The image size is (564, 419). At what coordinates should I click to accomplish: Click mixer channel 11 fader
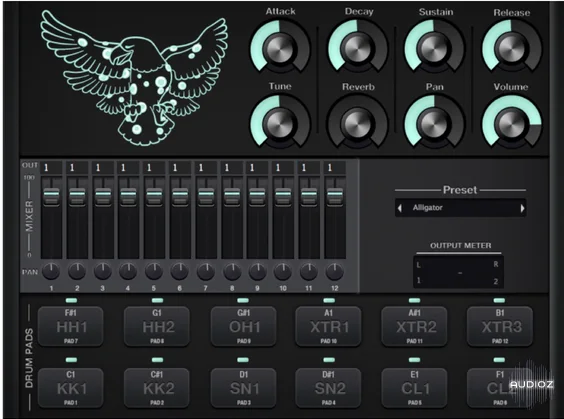pos(309,196)
